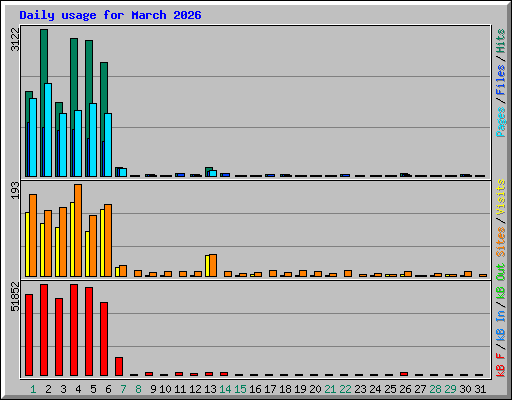The height and width of the screenshot is (400, 512).
Task: Click green day label '15'
Action: pyautogui.click(x=240, y=389)
